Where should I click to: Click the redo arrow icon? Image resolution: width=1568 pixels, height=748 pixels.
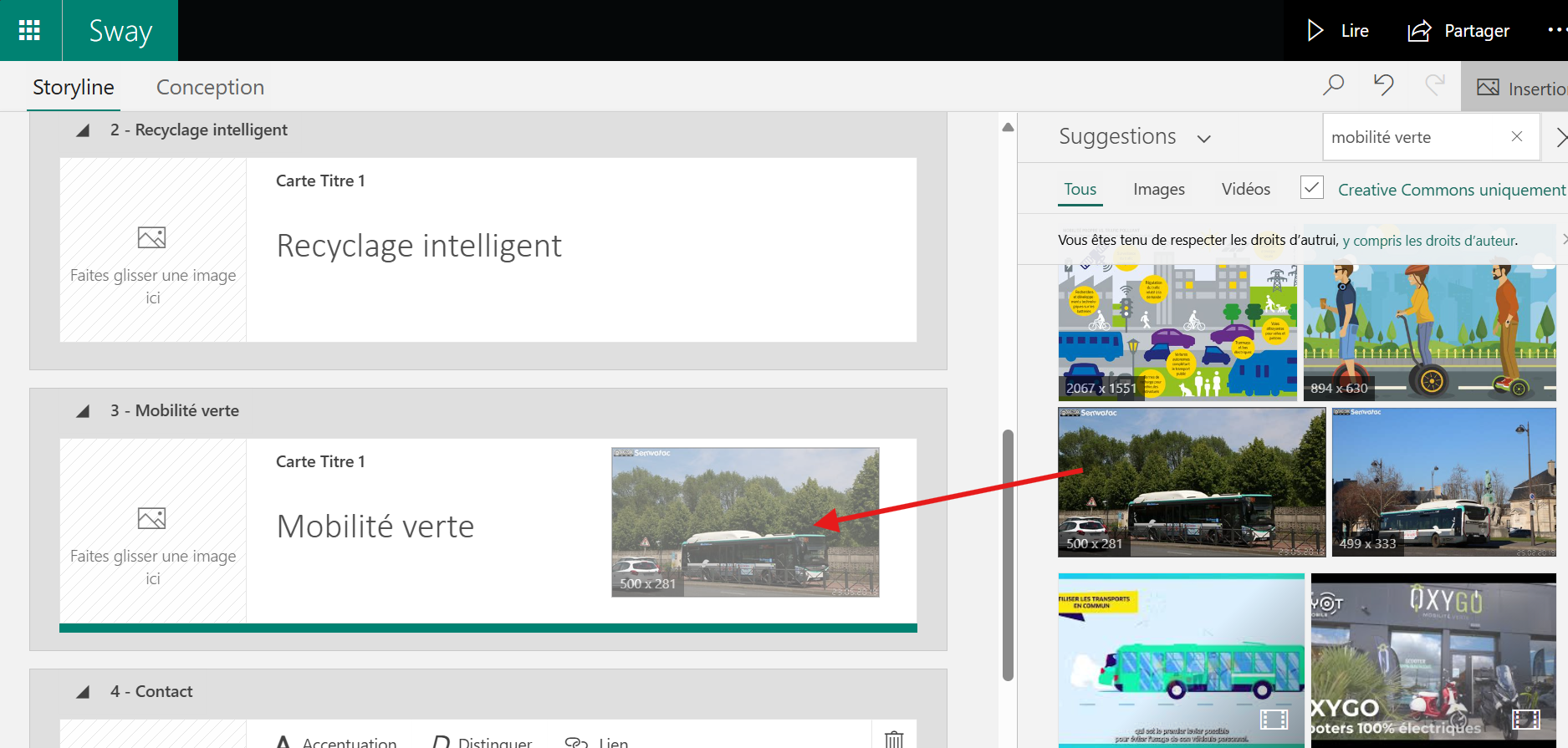[x=1435, y=85]
